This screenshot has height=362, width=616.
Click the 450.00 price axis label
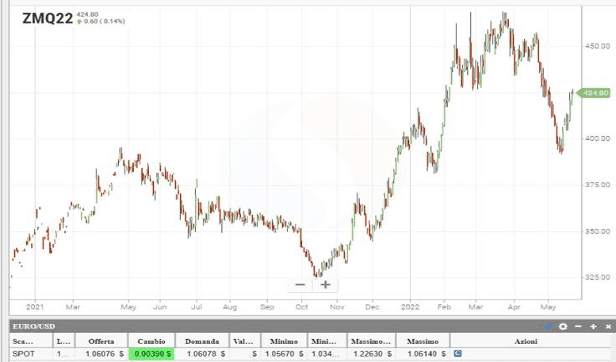pyautogui.click(x=597, y=46)
